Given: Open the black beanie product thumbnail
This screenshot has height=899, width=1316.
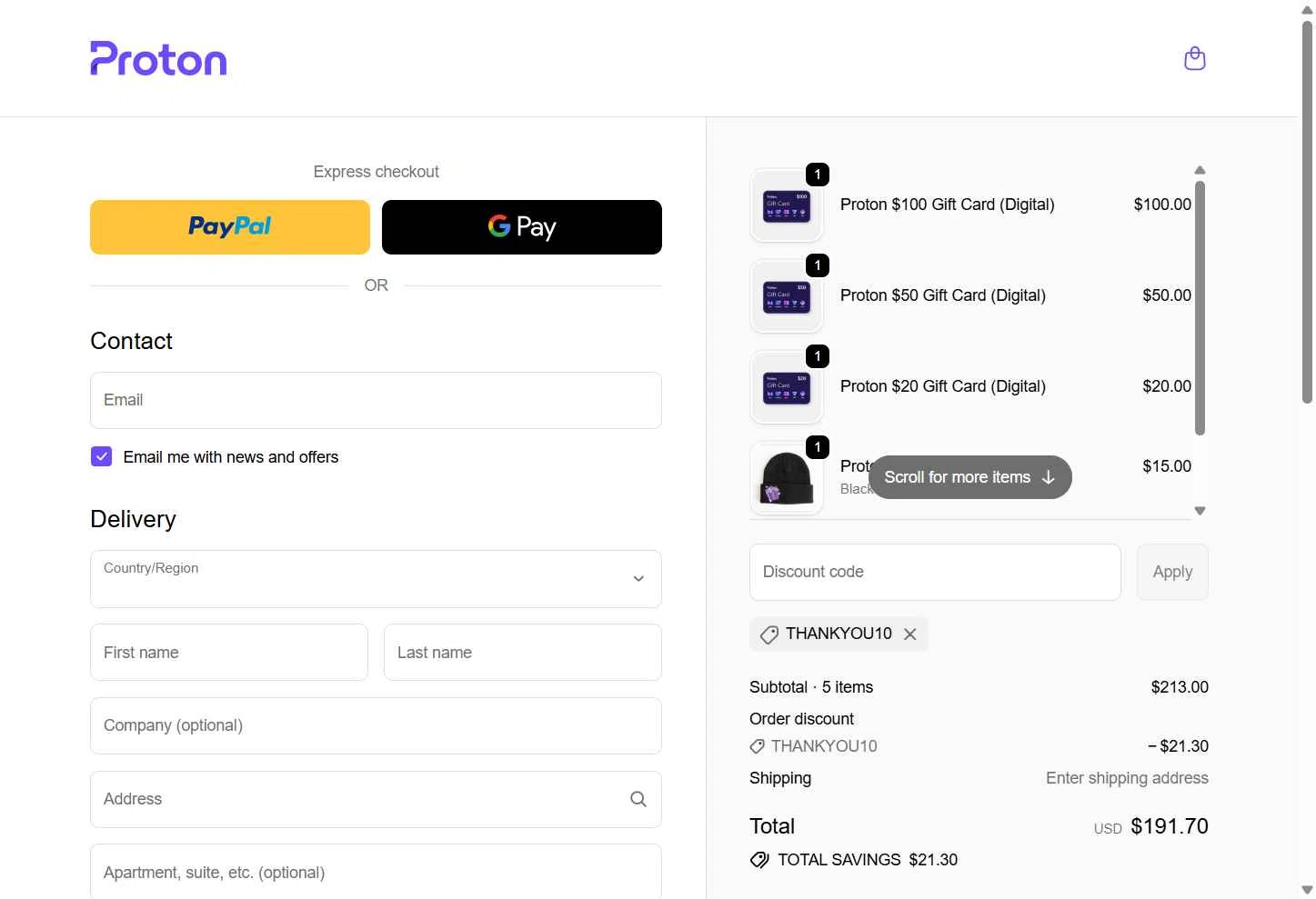Looking at the screenshot, I should tap(787, 478).
